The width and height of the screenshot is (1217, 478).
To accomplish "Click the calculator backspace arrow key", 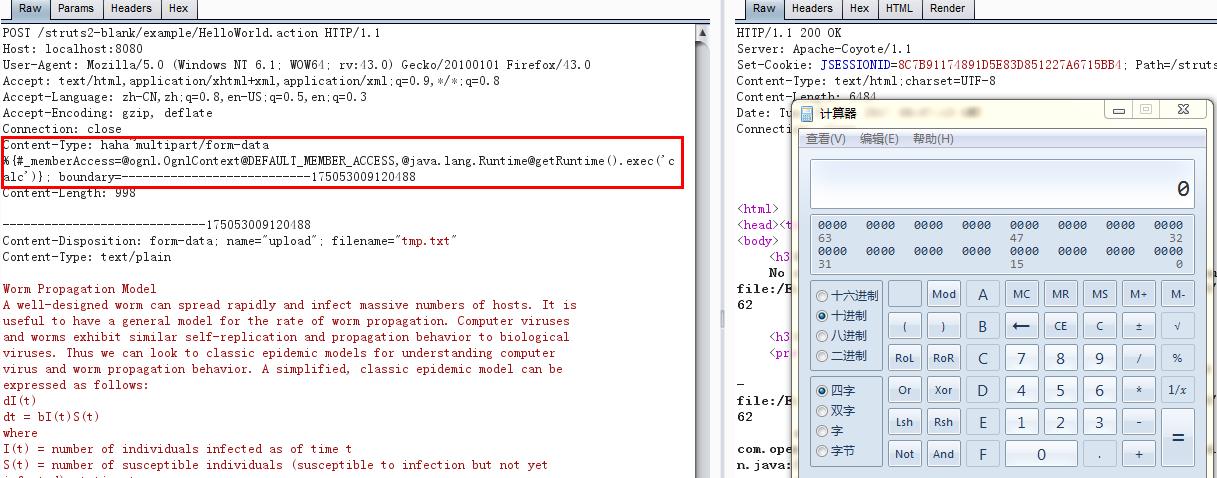I will click(x=1021, y=326).
